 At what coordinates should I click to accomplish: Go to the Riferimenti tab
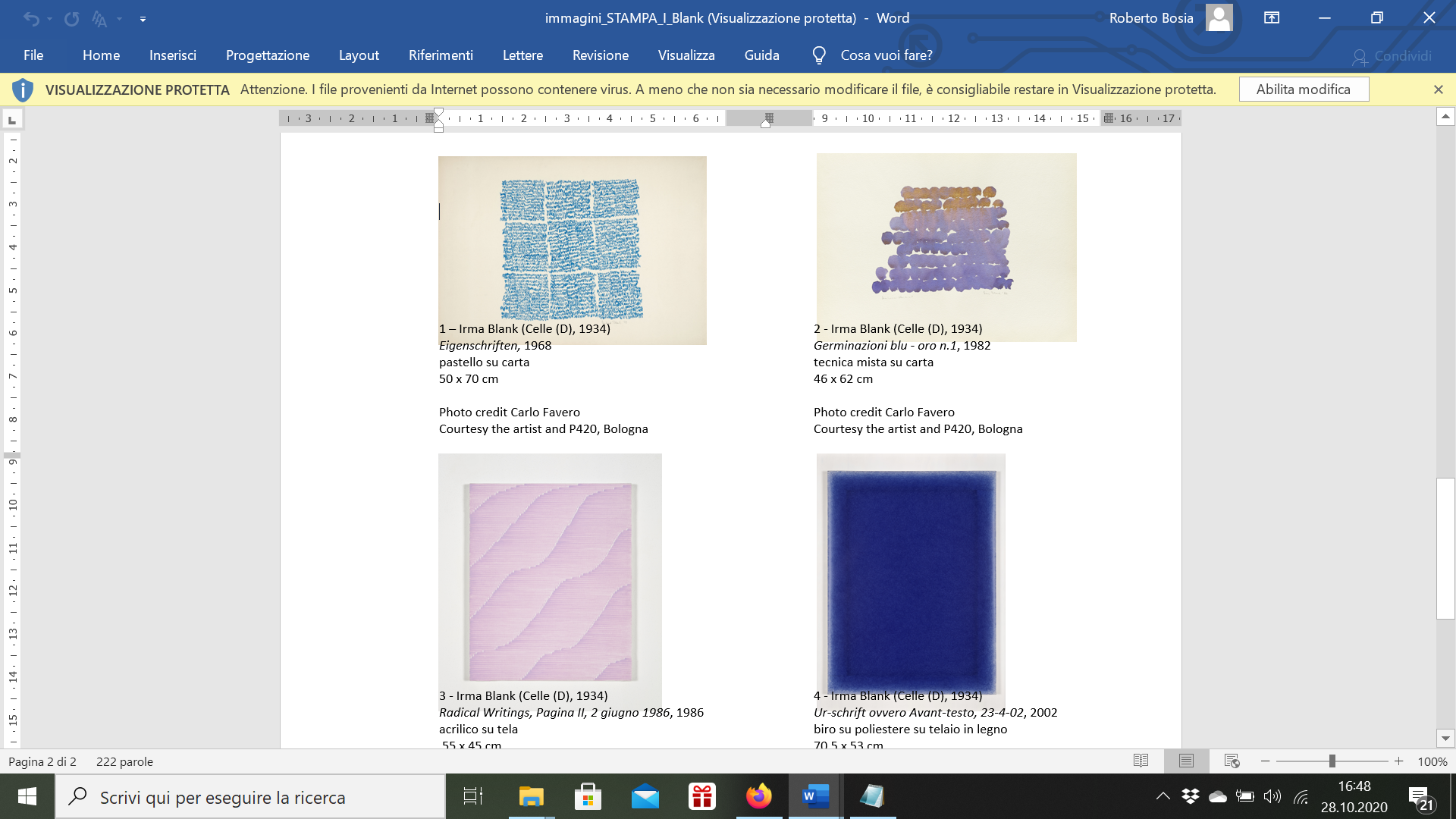pos(441,55)
